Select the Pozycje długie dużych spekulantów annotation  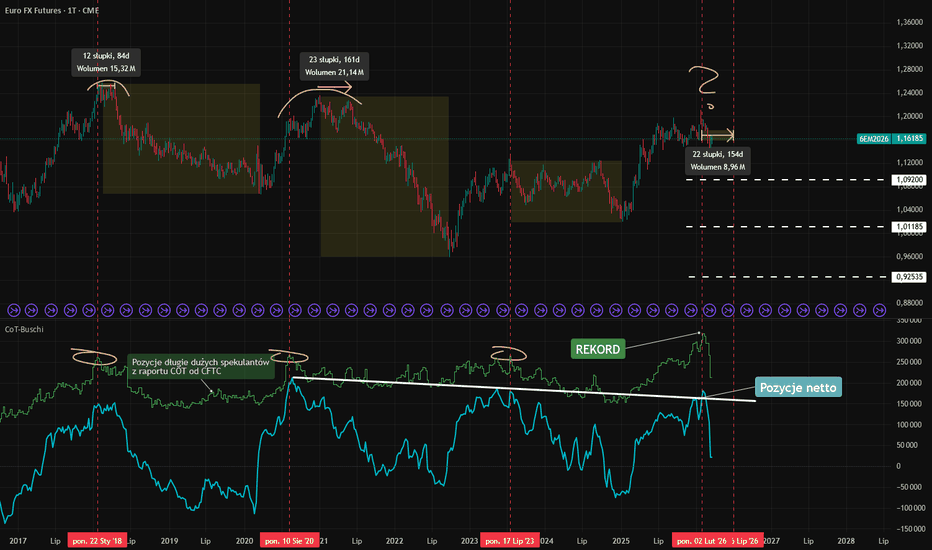click(201, 366)
